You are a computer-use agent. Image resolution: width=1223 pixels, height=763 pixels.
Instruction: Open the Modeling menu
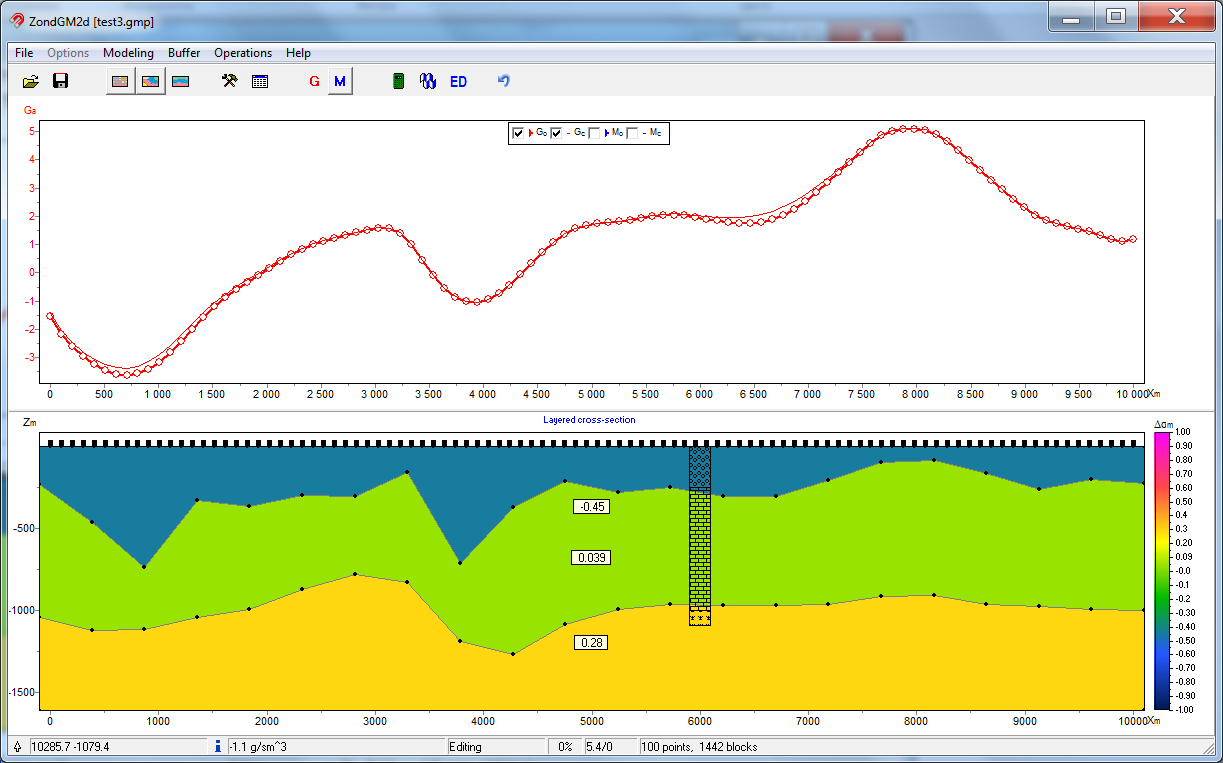(x=128, y=53)
